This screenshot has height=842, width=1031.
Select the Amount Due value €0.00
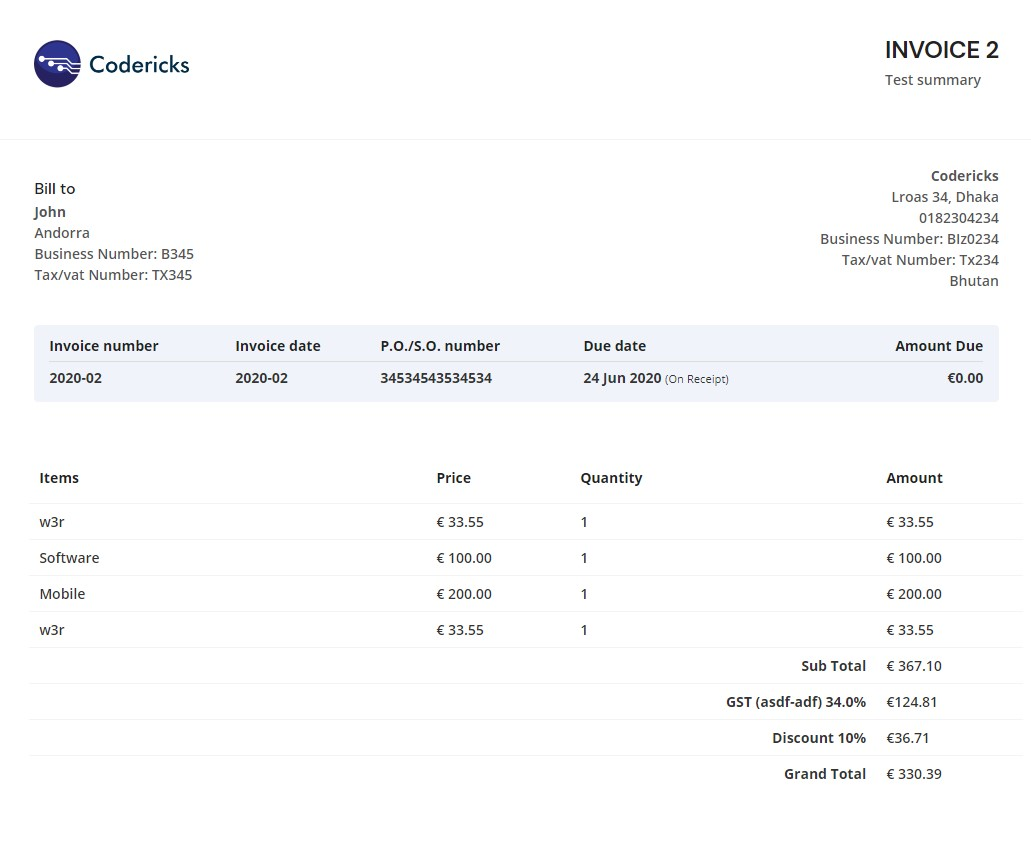(964, 378)
